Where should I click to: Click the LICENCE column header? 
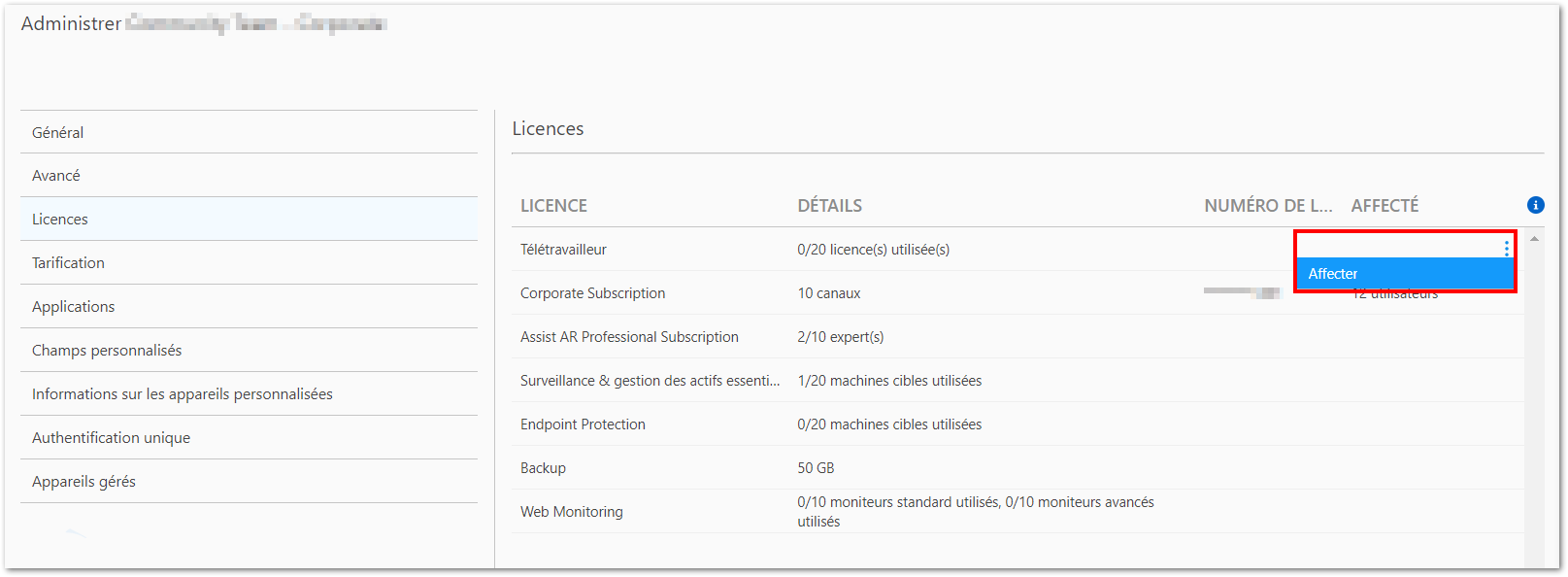pyautogui.click(x=553, y=206)
